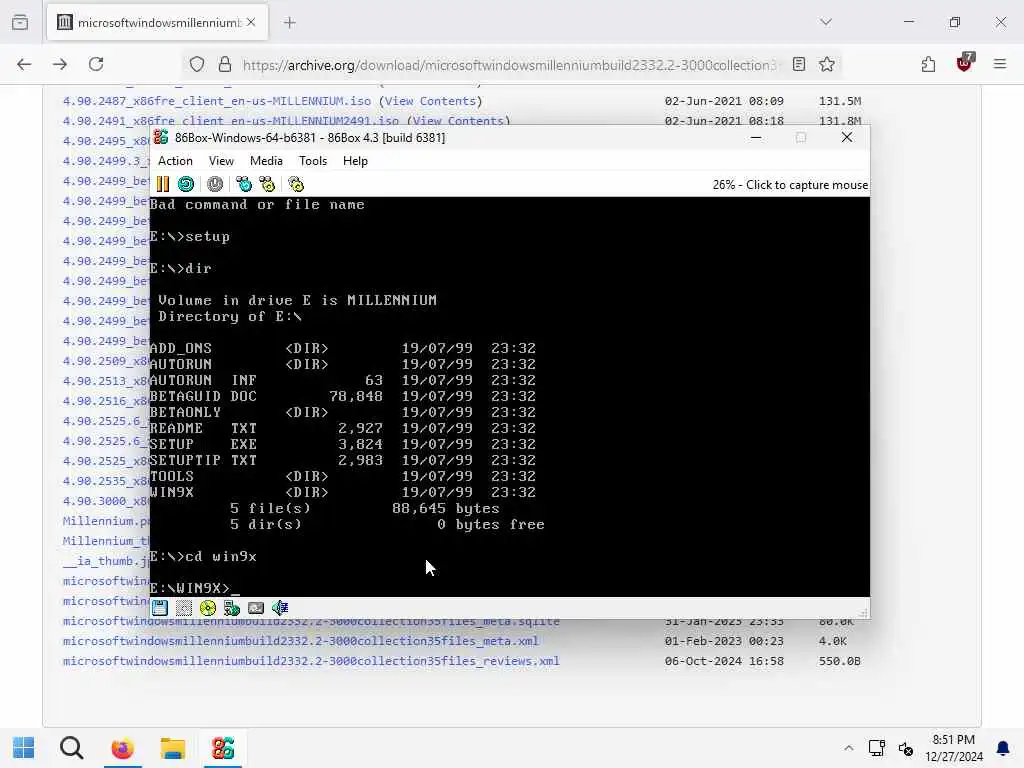Open the 4.90.2499.3 link in file list
1024x768 pixels.
tap(106, 161)
